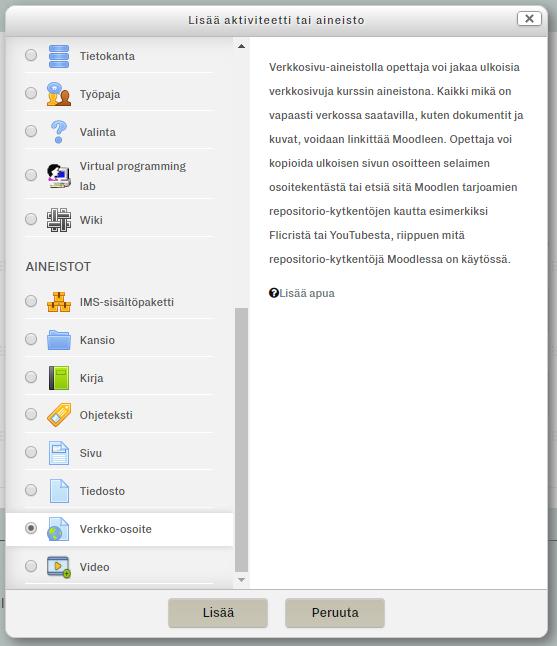Click the activity list scrollbar thumb

241,440
